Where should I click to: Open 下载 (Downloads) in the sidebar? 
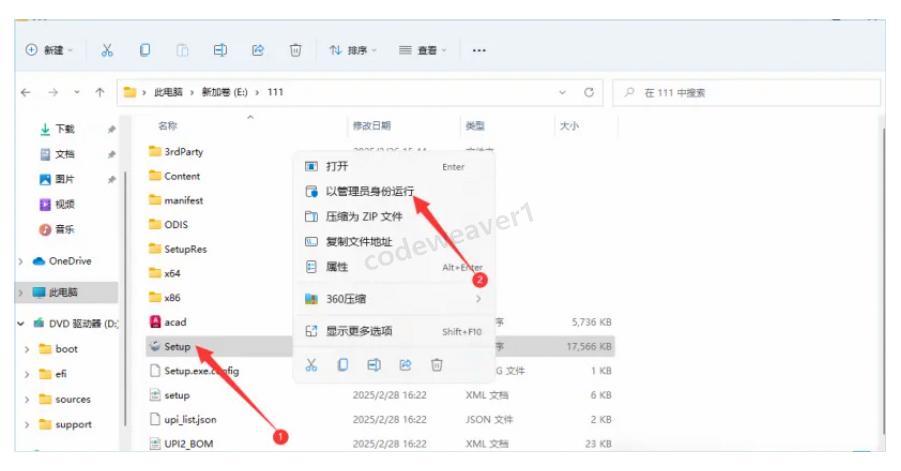pyautogui.click(x=57, y=129)
